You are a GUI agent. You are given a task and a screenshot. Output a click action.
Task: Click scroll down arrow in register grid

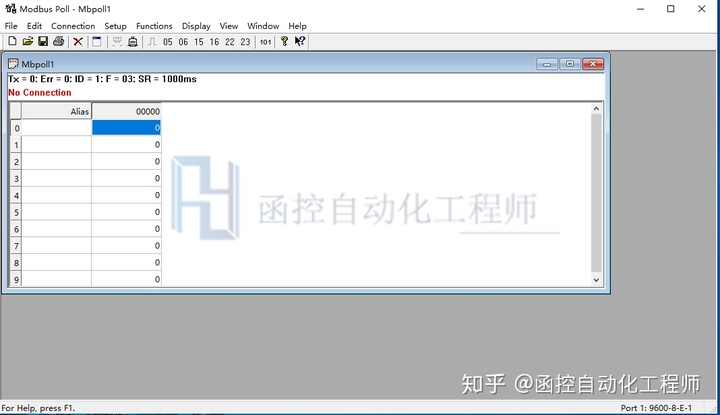pyautogui.click(x=596, y=280)
